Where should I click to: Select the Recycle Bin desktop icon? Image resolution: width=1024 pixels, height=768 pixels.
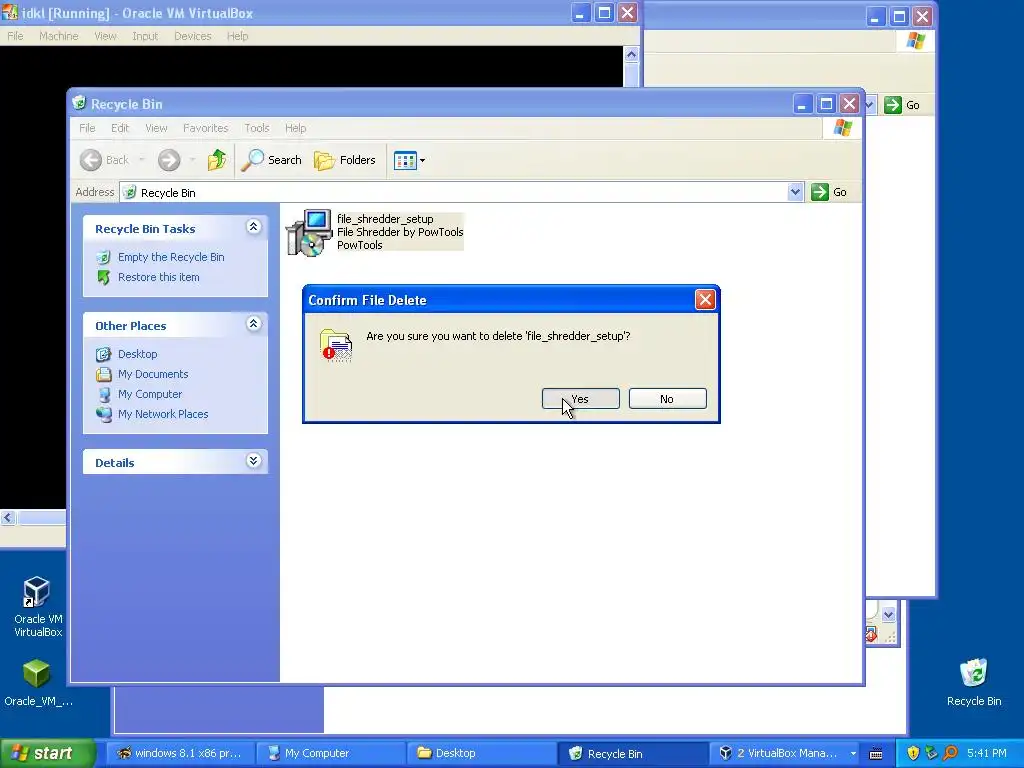point(974,682)
